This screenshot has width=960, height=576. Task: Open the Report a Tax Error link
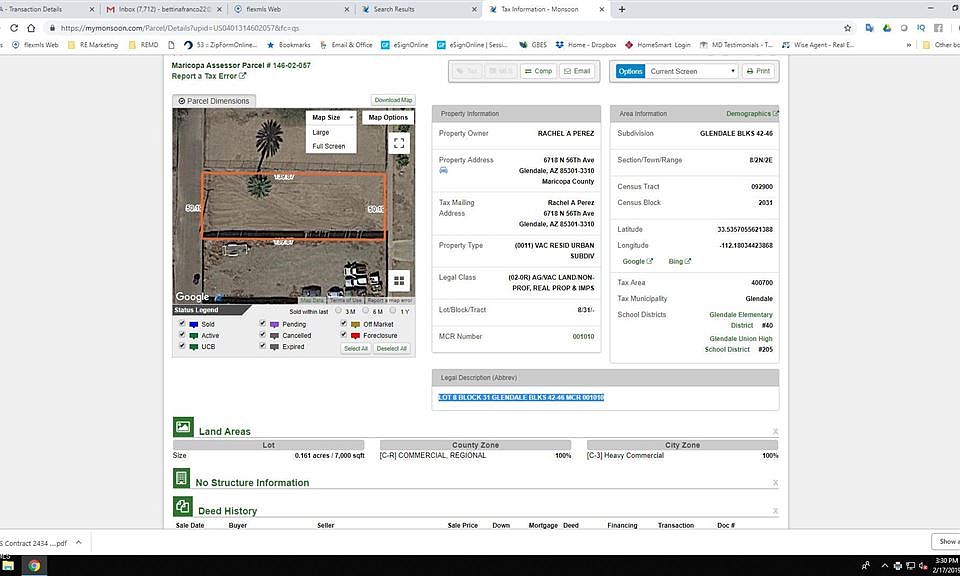[209, 76]
